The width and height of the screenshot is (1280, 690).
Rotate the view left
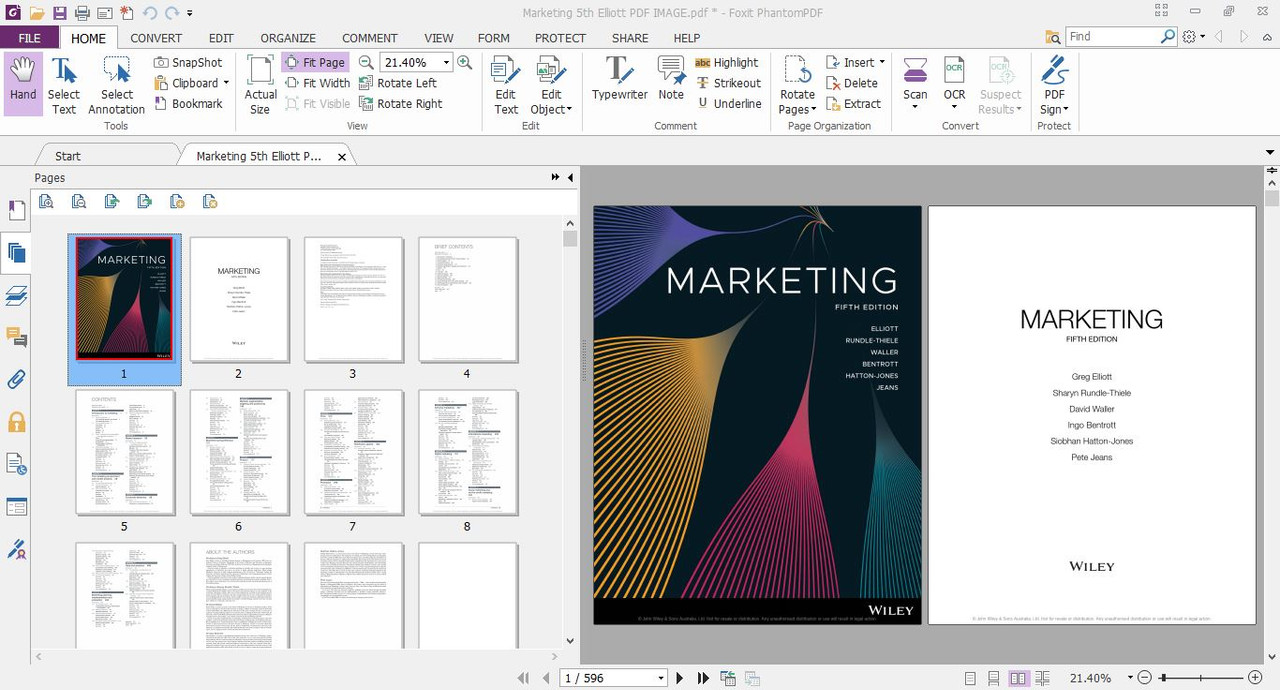[397, 83]
